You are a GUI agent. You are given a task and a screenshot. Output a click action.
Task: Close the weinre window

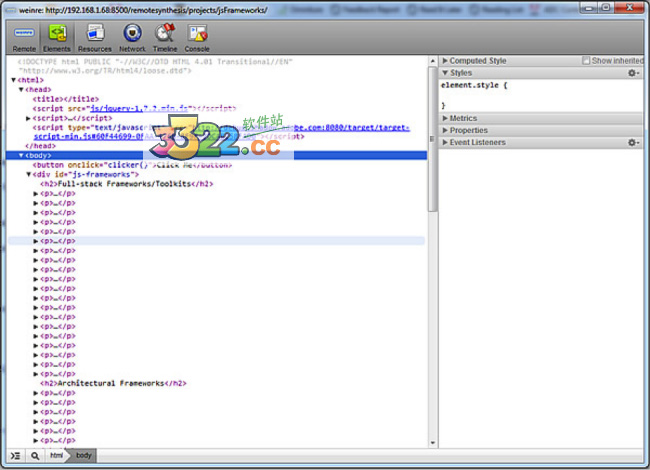[x=629, y=7]
